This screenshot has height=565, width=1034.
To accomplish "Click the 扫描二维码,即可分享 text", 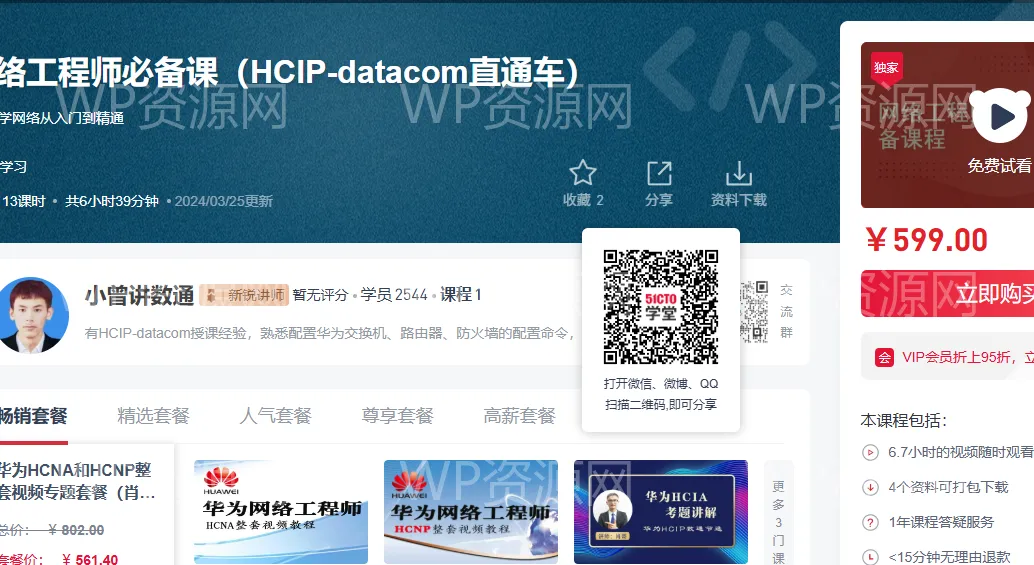I will 661,405.
